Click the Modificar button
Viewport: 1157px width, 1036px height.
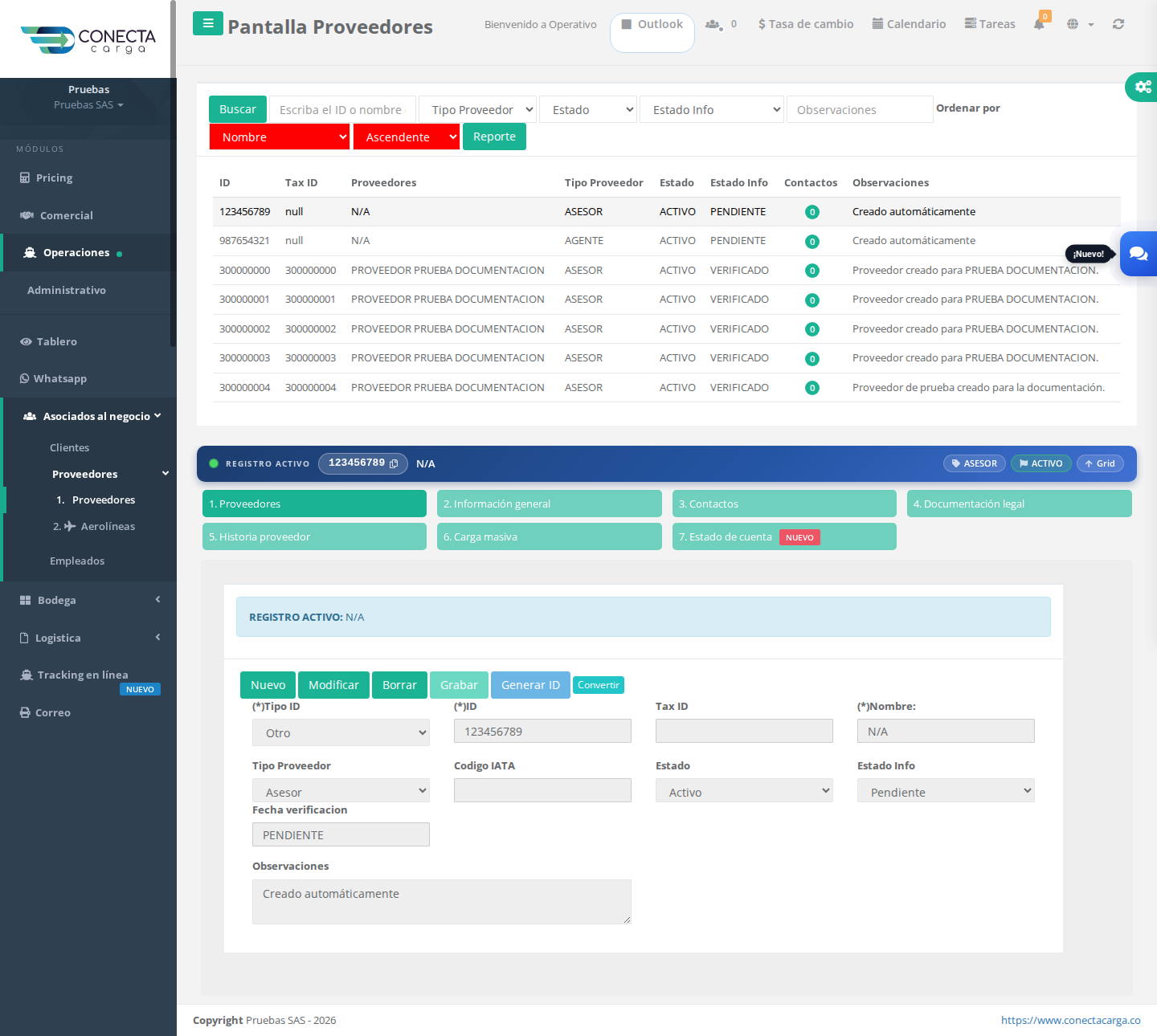tap(333, 685)
